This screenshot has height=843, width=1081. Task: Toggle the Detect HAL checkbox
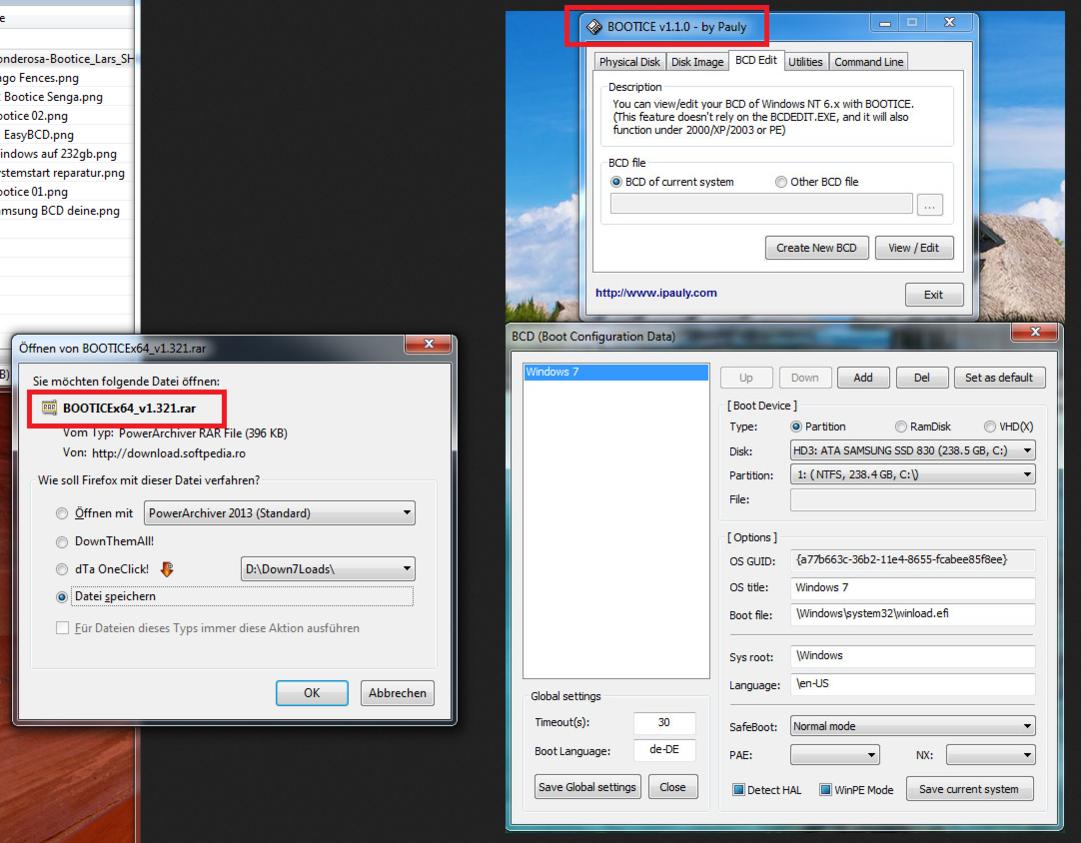pyautogui.click(x=738, y=789)
